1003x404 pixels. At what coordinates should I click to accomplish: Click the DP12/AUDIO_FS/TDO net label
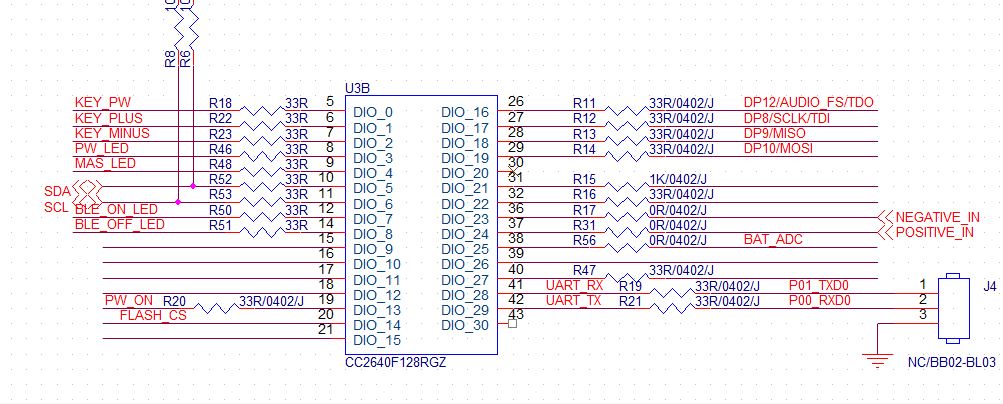(x=809, y=102)
